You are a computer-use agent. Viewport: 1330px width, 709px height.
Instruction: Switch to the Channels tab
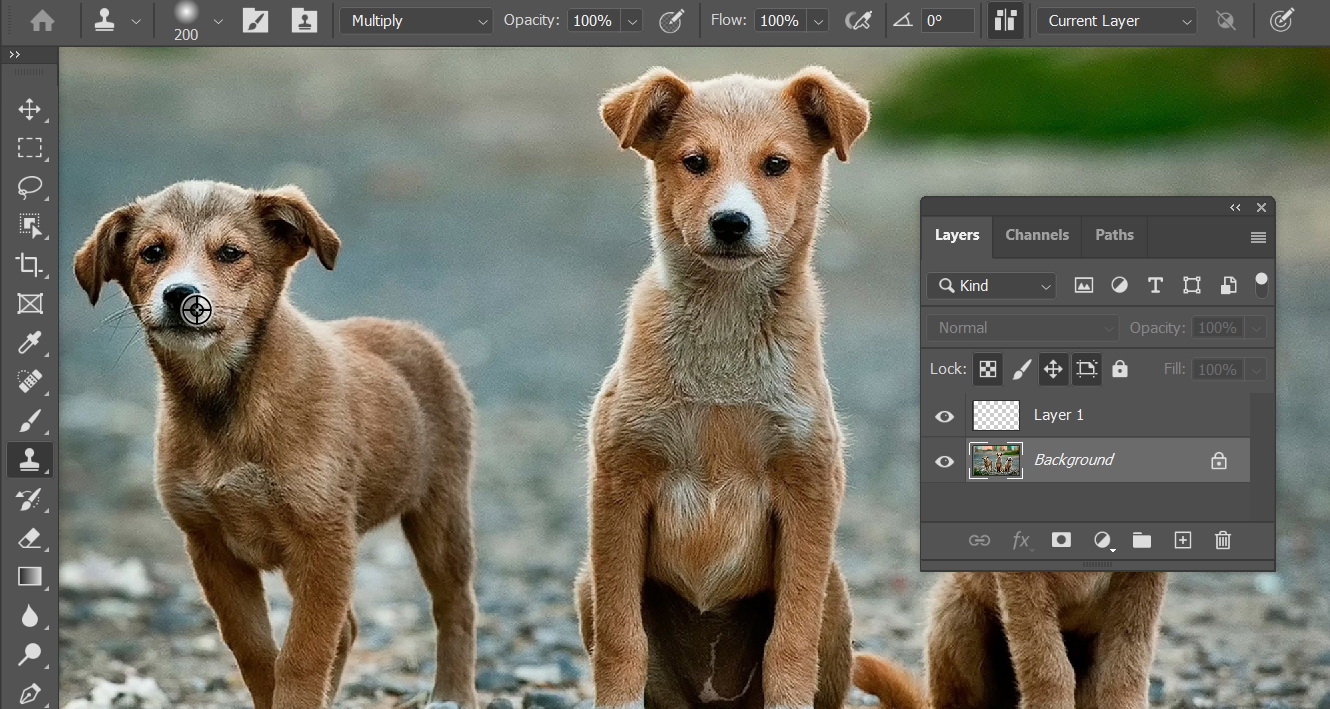(1037, 236)
